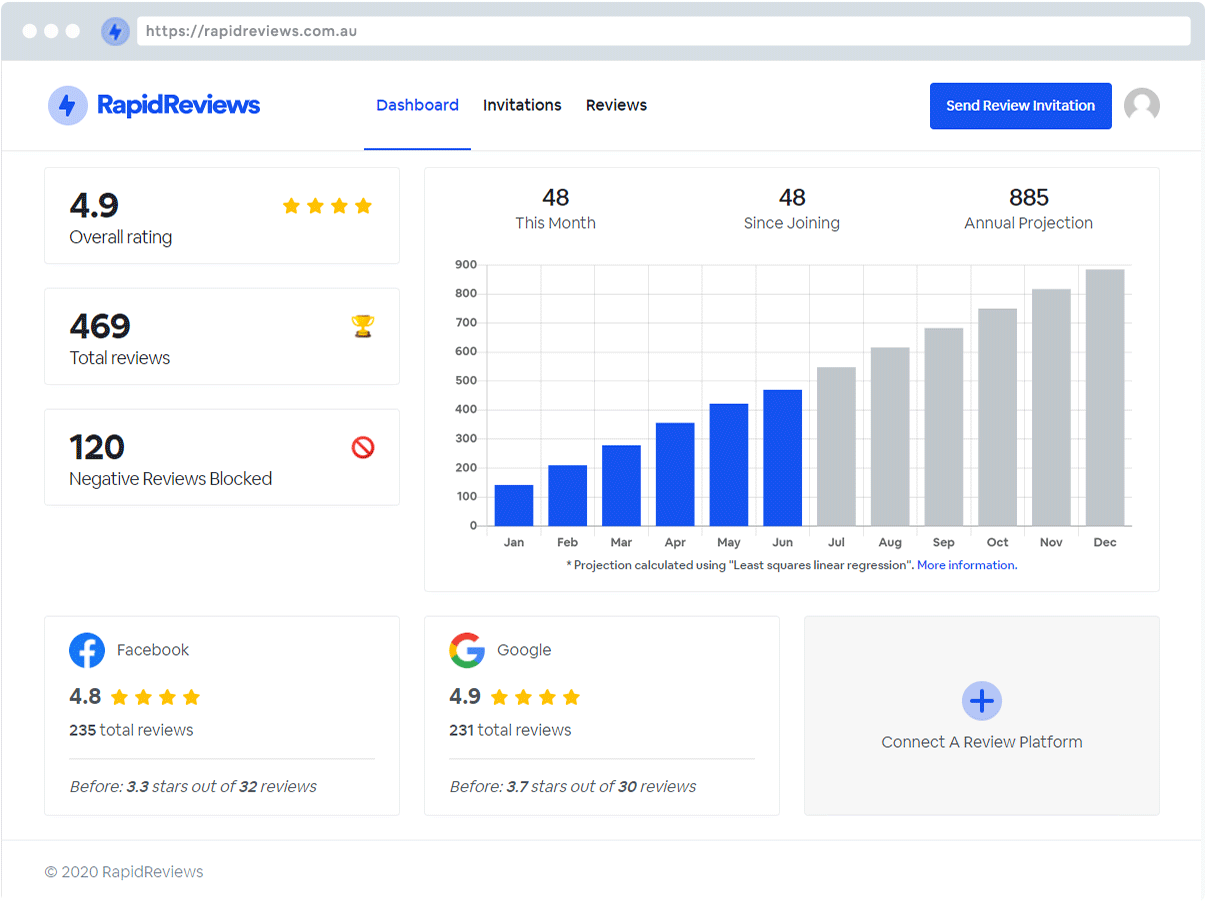The height and width of the screenshot is (903, 1206).
Task: Click the lightning icon in the browser address bar
Action: (x=116, y=31)
